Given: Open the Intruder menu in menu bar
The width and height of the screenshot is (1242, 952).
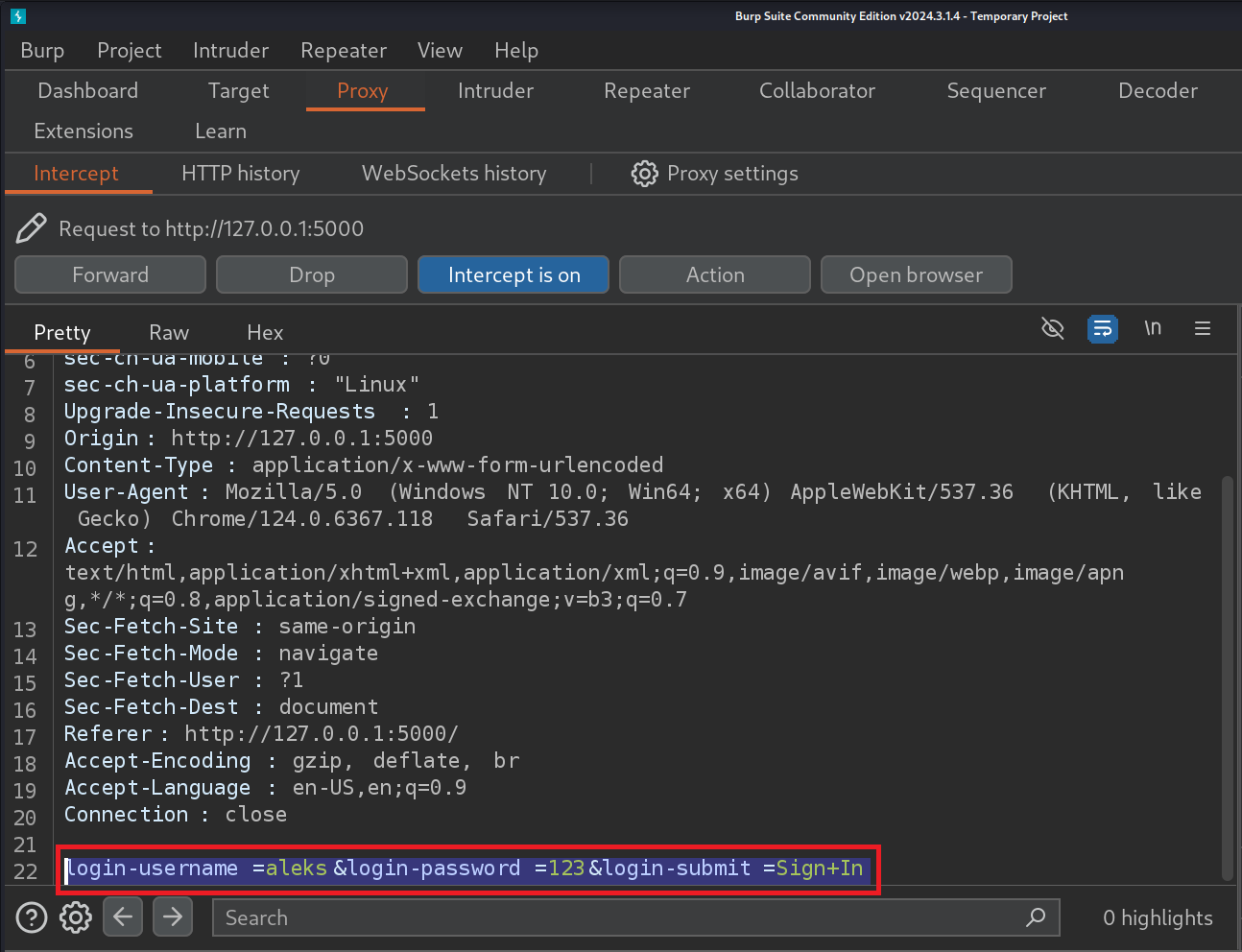Looking at the screenshot, I should point(230,50).
